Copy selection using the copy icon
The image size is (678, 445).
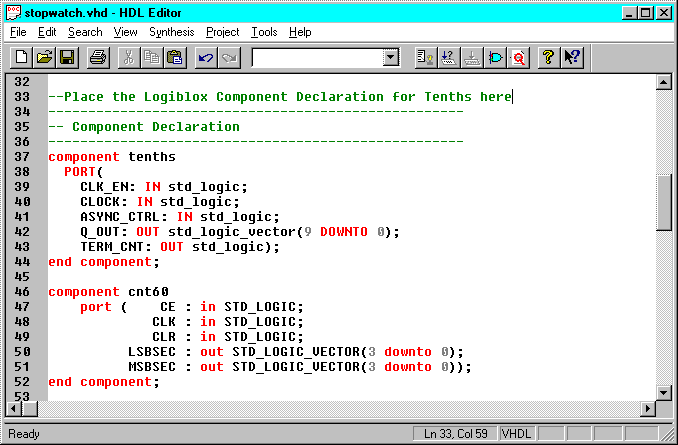click(151, 58)
